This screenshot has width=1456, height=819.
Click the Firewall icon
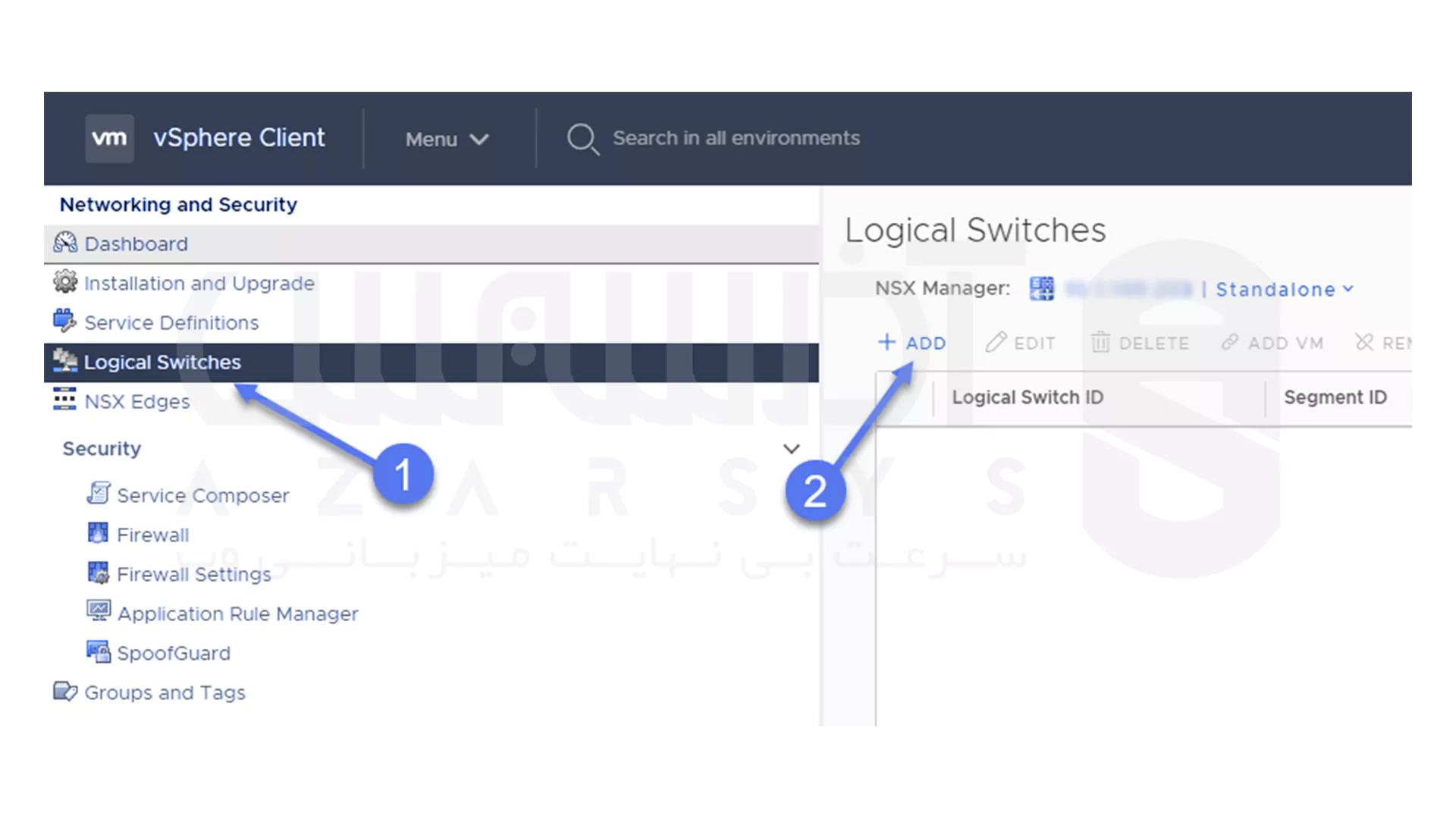click(x=98, y=533)
